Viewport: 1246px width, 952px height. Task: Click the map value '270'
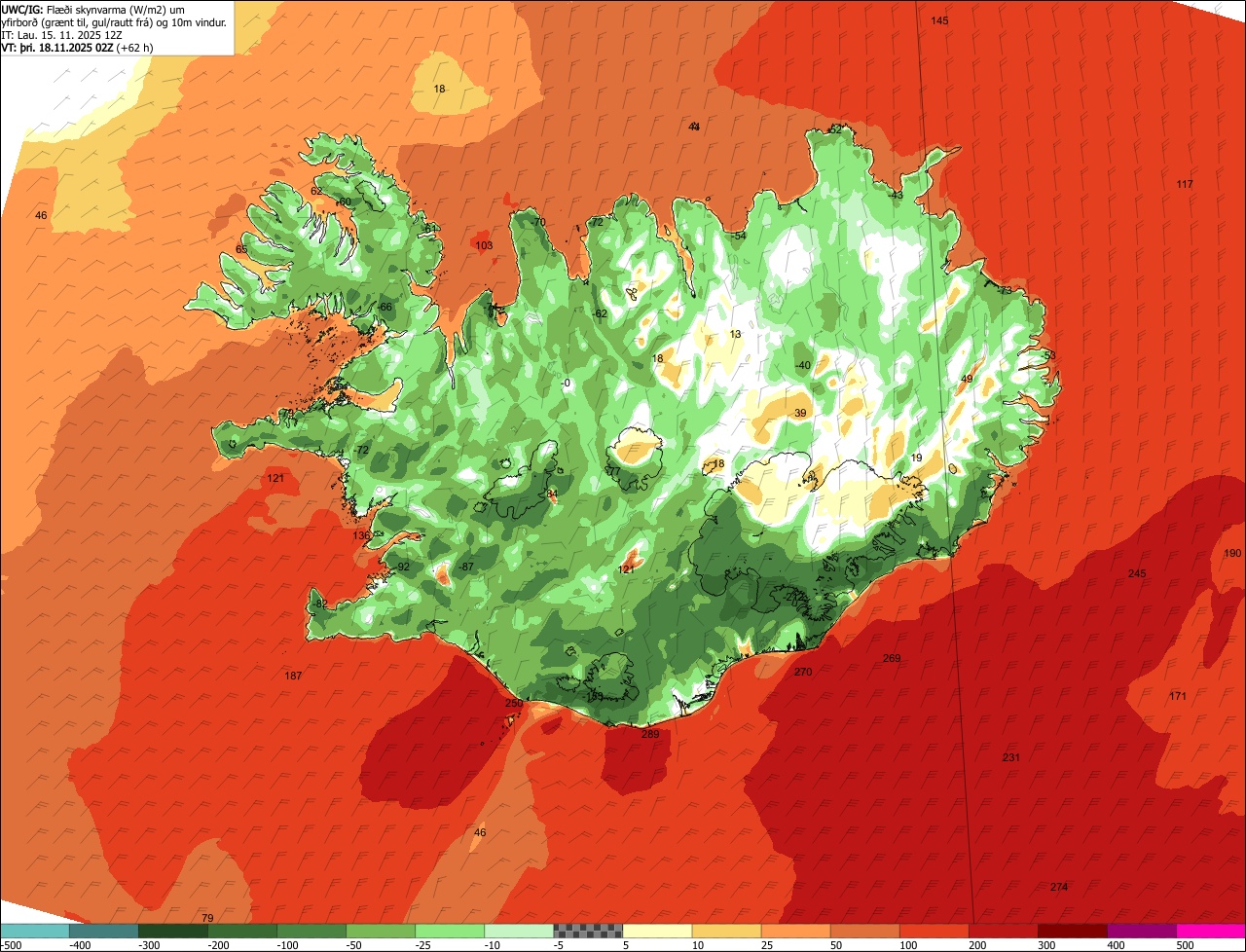[x=803, y=672]
